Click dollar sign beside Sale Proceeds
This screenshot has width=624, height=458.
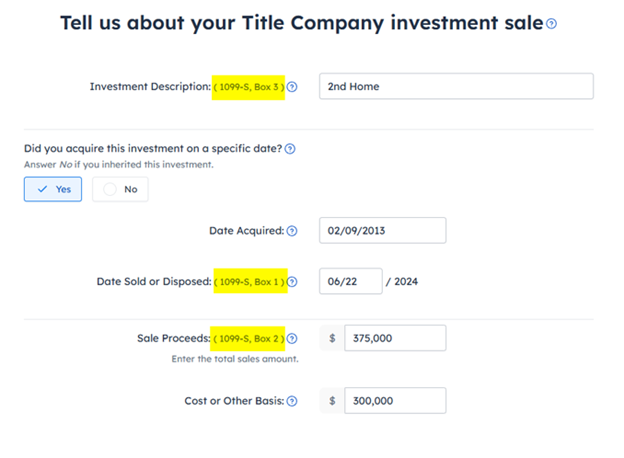coord(332,338)
